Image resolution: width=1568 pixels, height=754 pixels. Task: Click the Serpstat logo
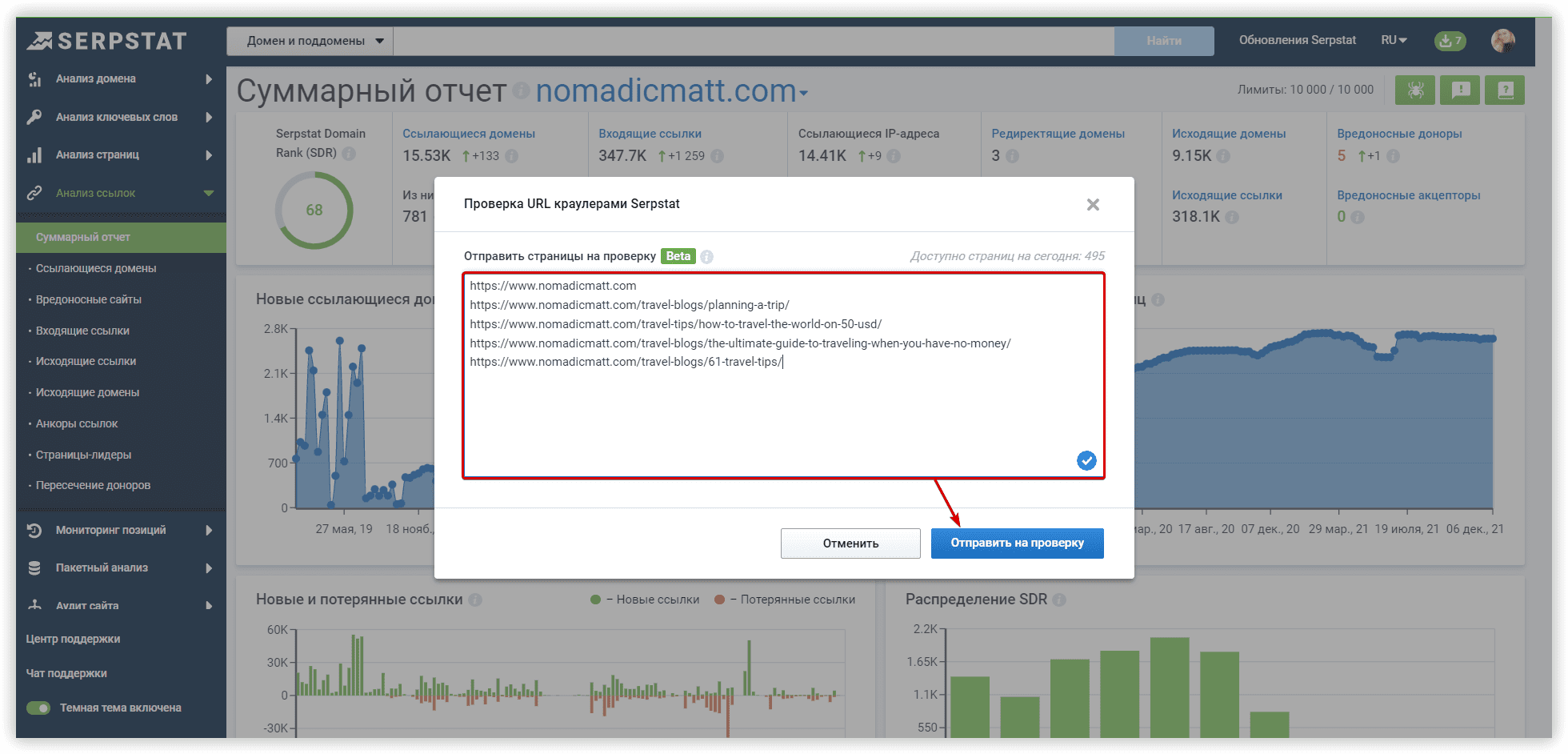[x=107, y=41]
